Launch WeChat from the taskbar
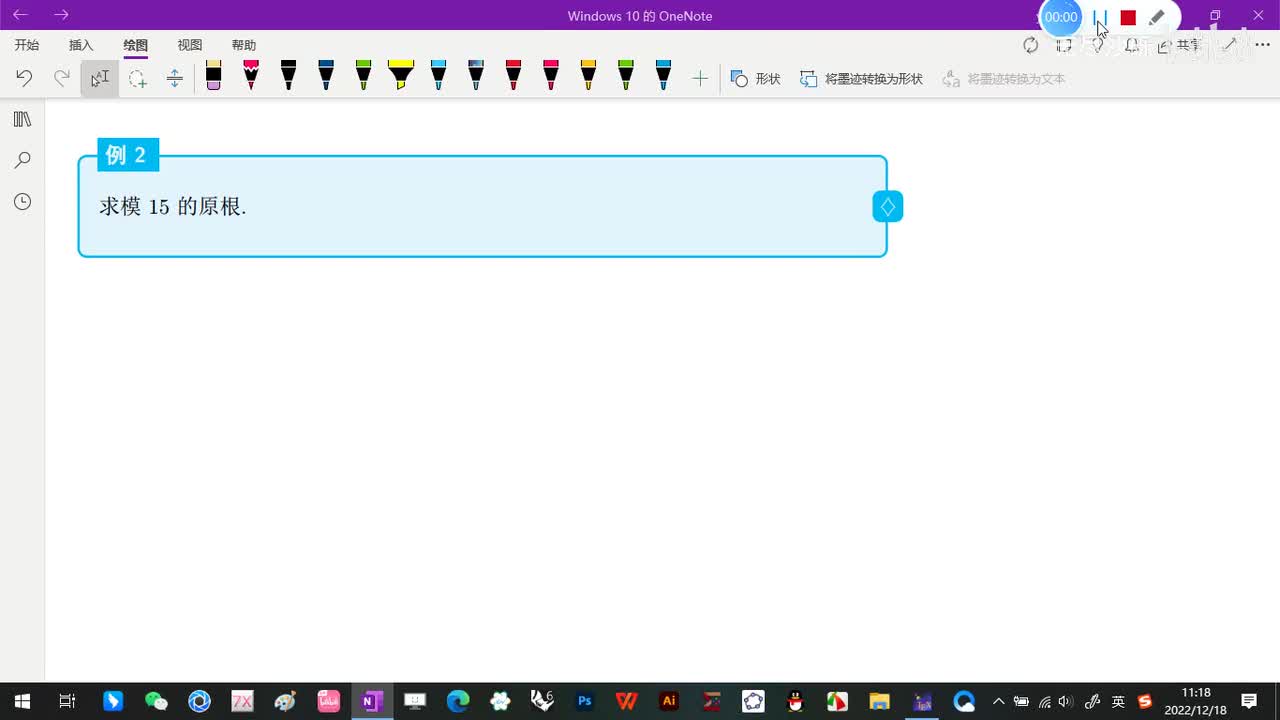Image resolution: width=1280 pixels, height=720 pixels. tap(156, 701)
